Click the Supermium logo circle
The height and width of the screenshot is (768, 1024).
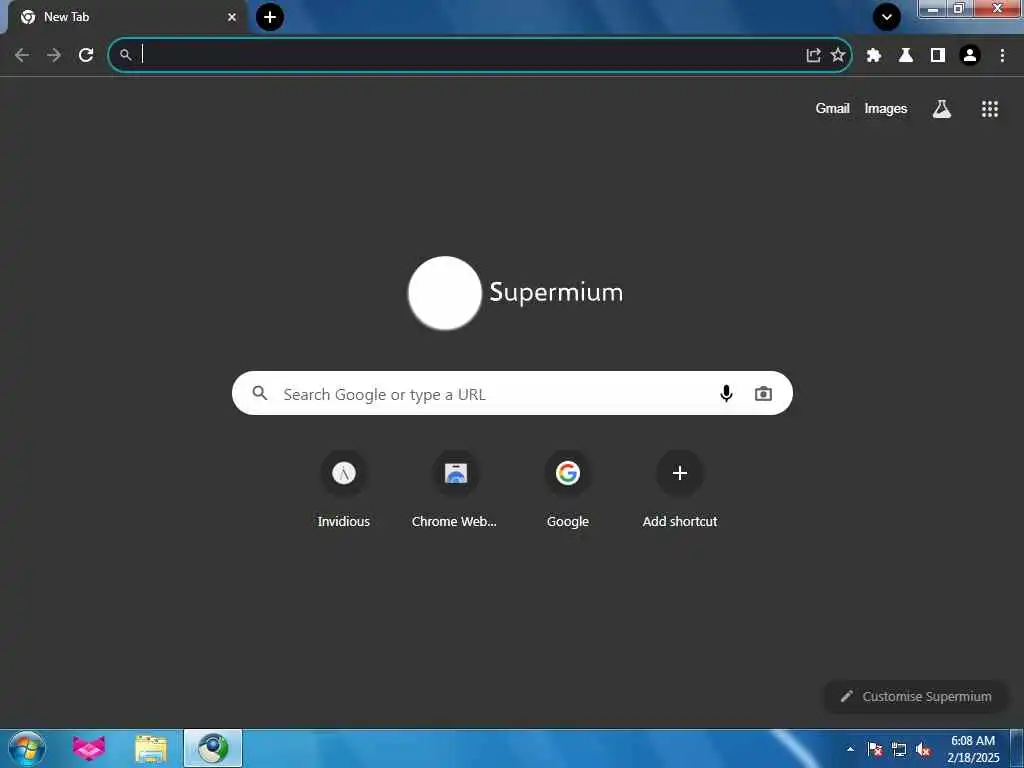point(445,293)
